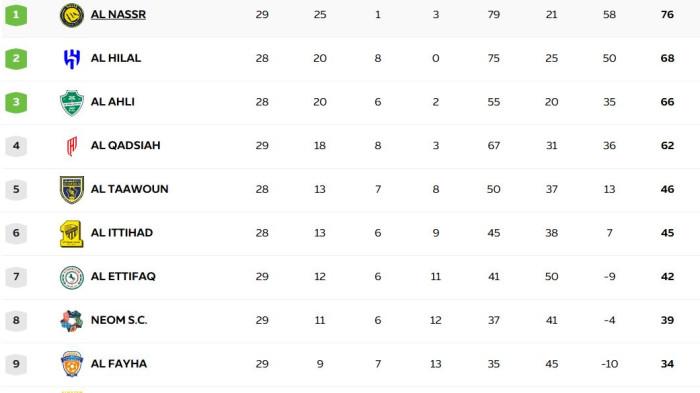Click the Al Nassr club crest

(71, 15)
